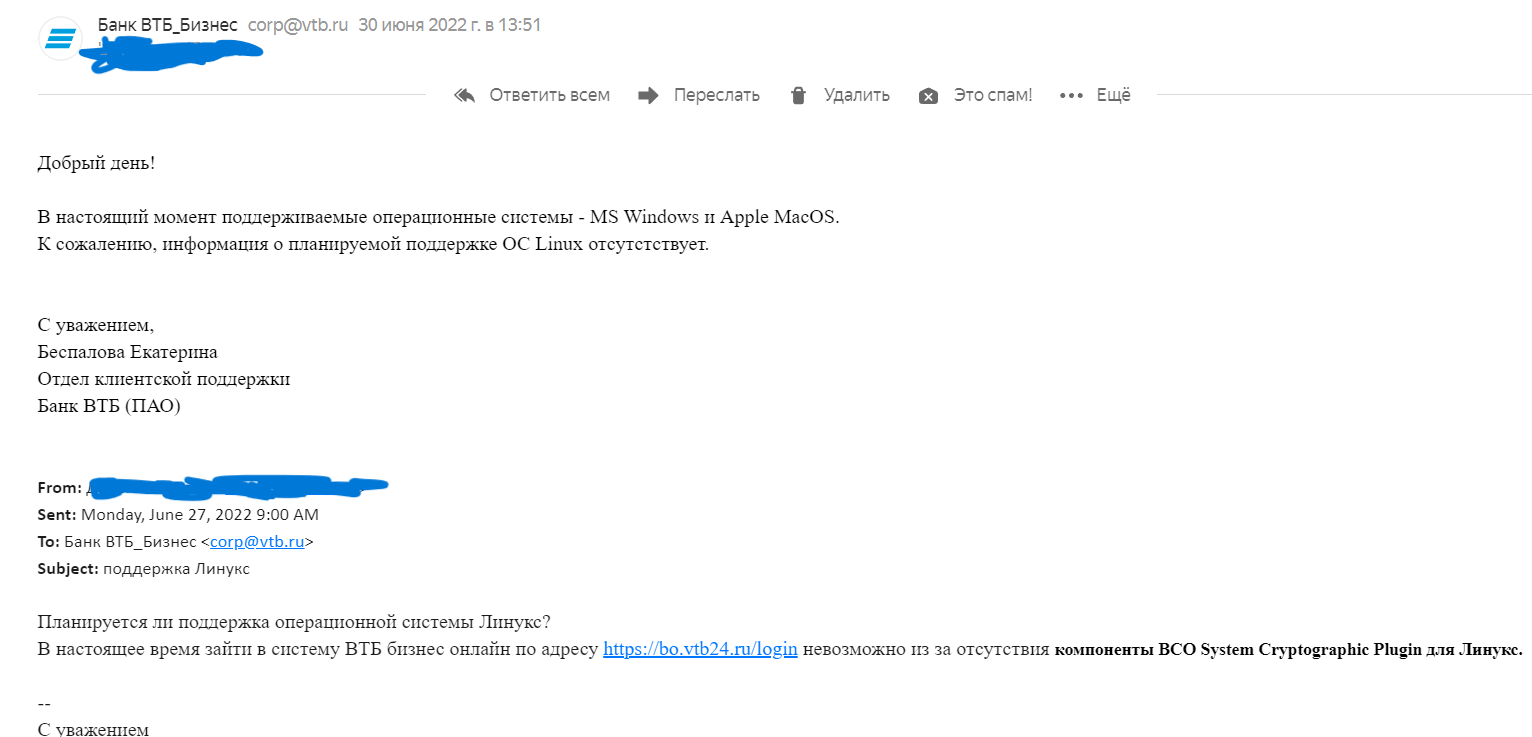Click the line mentioning MS Windows and Apple MacOS

pyautogui.click(x=439, y=217)
